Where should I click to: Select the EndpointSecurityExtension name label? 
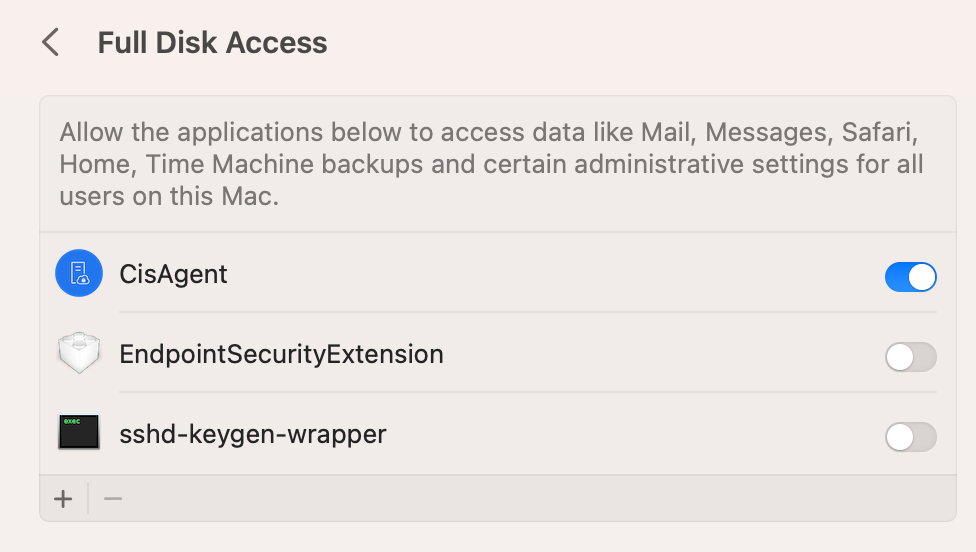pyautogui.click(x=281, y=354)
